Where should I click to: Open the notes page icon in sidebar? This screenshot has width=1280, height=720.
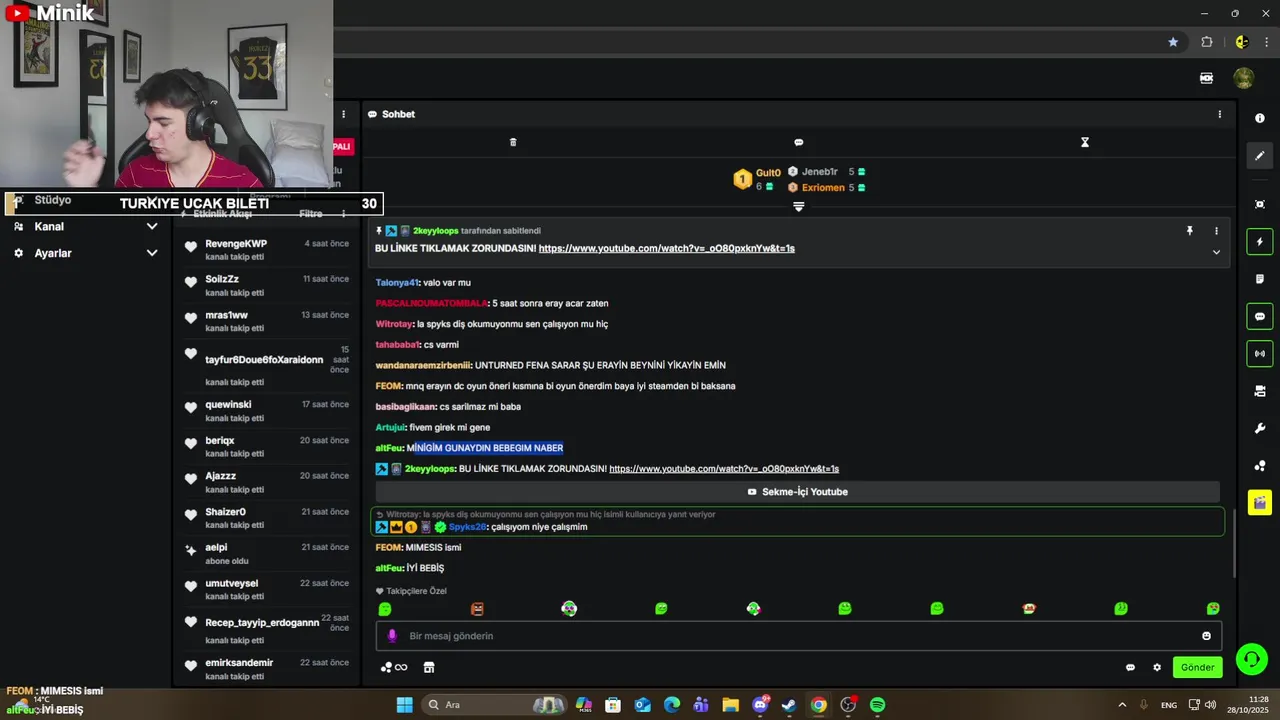pyautogui.click(x=1259, y=279)
